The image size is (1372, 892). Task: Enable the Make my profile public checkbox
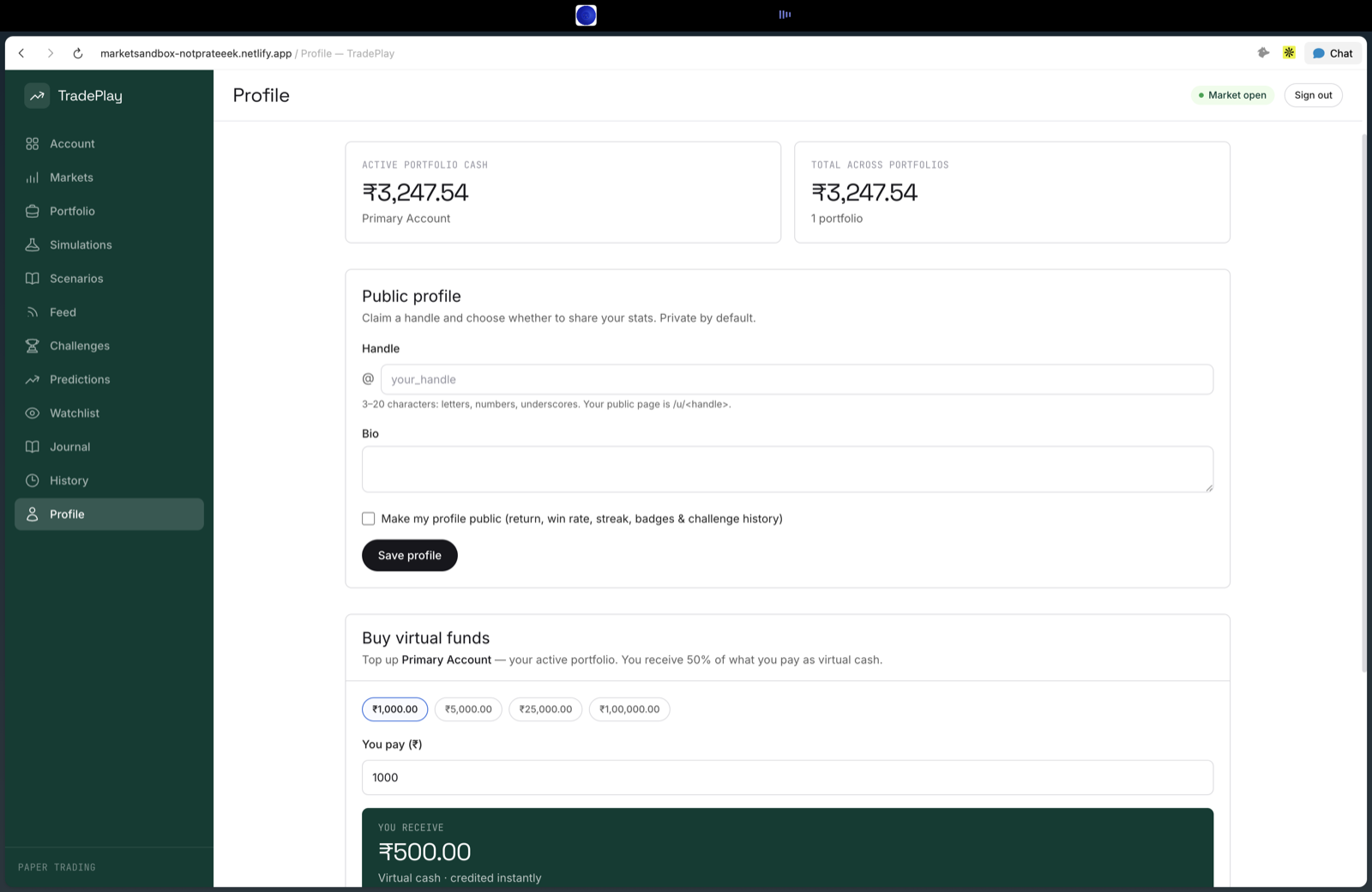coord(369,519)
